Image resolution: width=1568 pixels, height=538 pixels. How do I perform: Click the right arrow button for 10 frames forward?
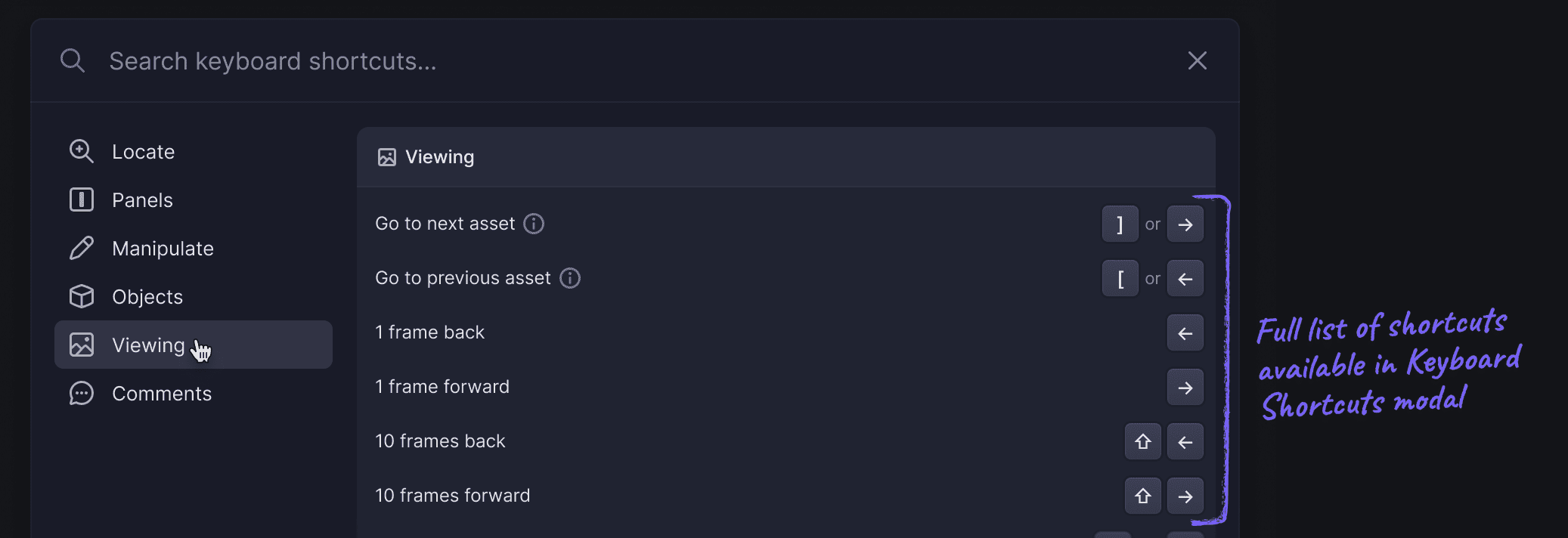1185,496
